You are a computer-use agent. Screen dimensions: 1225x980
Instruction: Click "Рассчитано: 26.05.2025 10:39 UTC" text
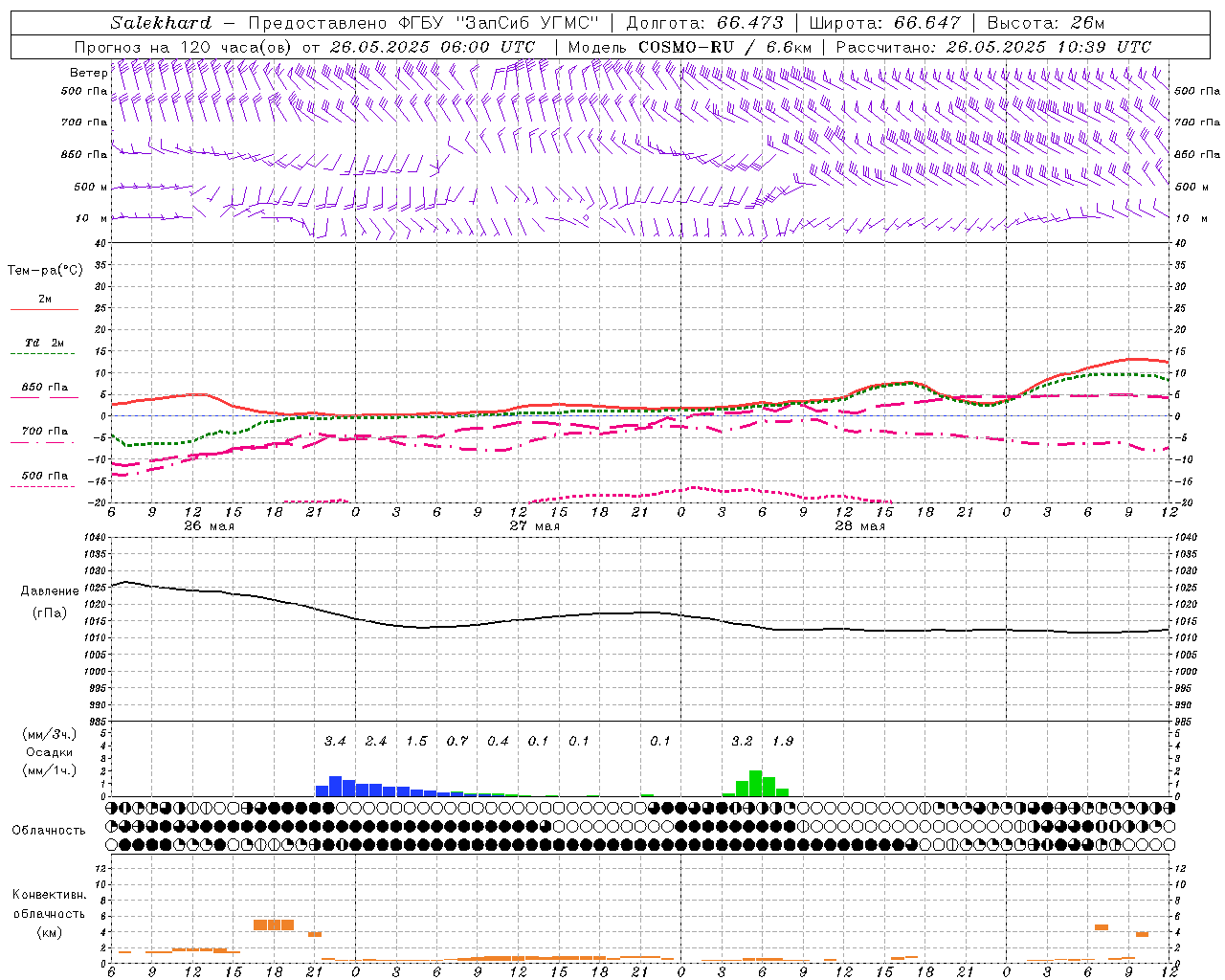pyautogui.click(x=993, y=47)
